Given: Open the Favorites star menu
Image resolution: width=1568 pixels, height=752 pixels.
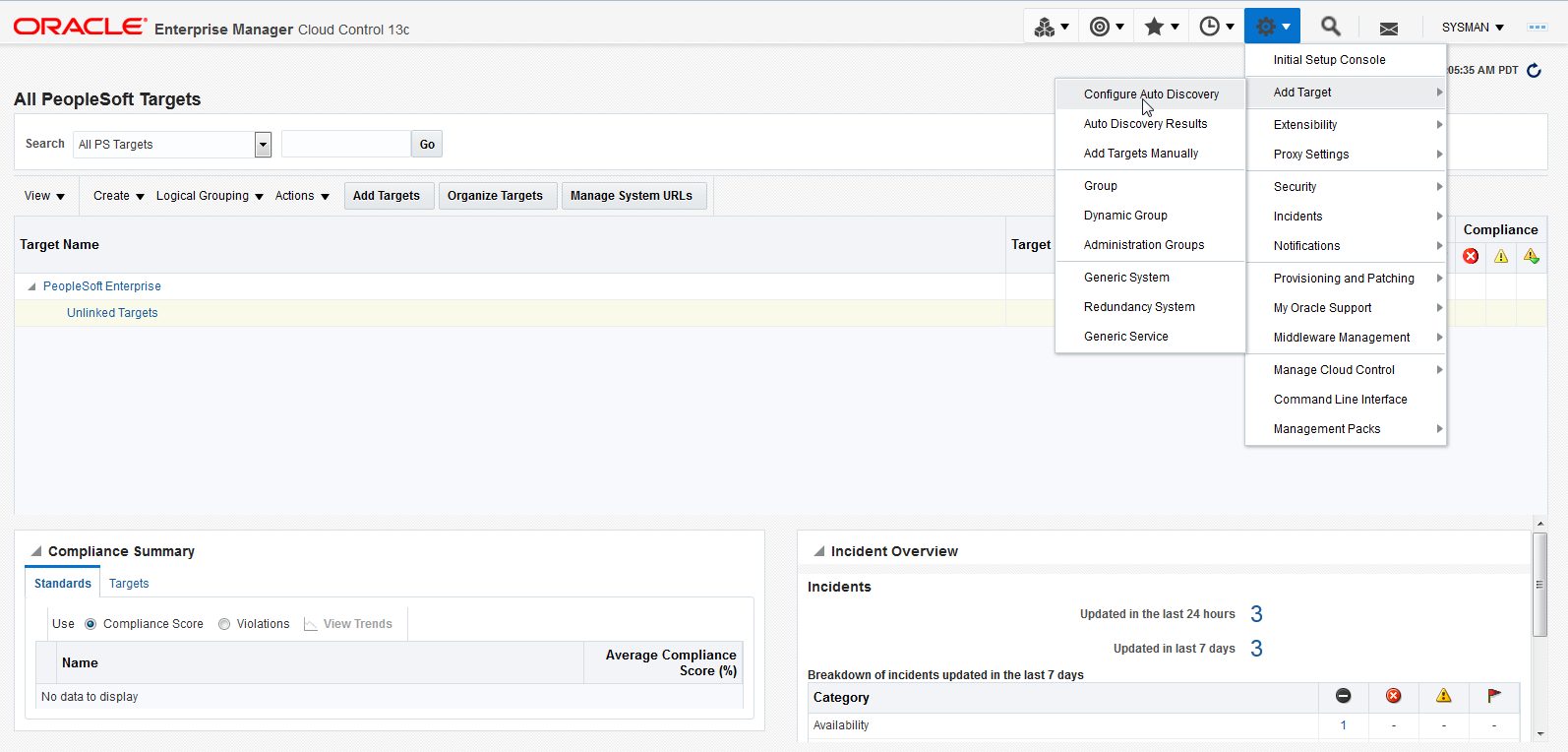Looking at the screenshot, I should pyautogui.click(x=1162, y=27).
